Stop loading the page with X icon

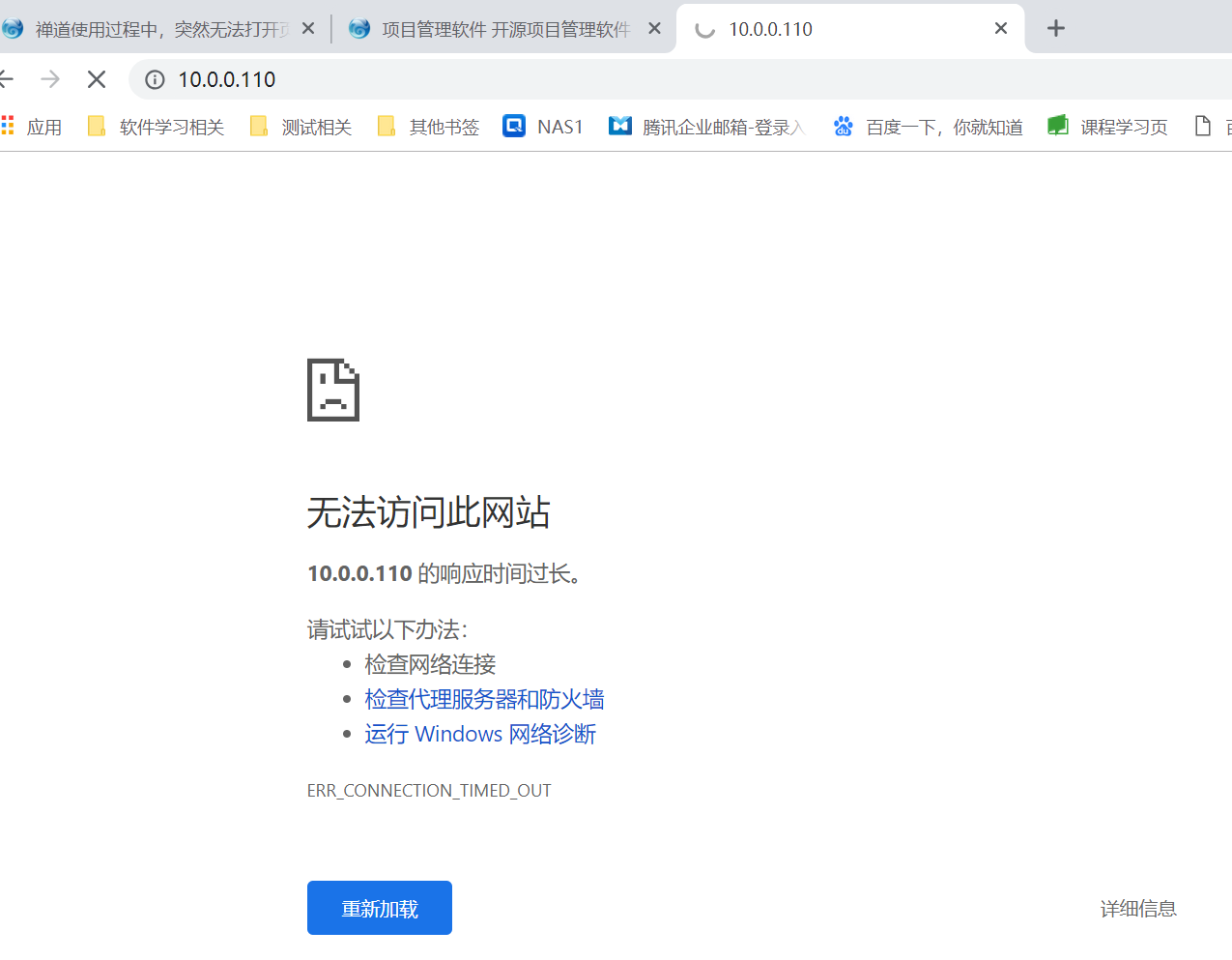pos(97,79)
